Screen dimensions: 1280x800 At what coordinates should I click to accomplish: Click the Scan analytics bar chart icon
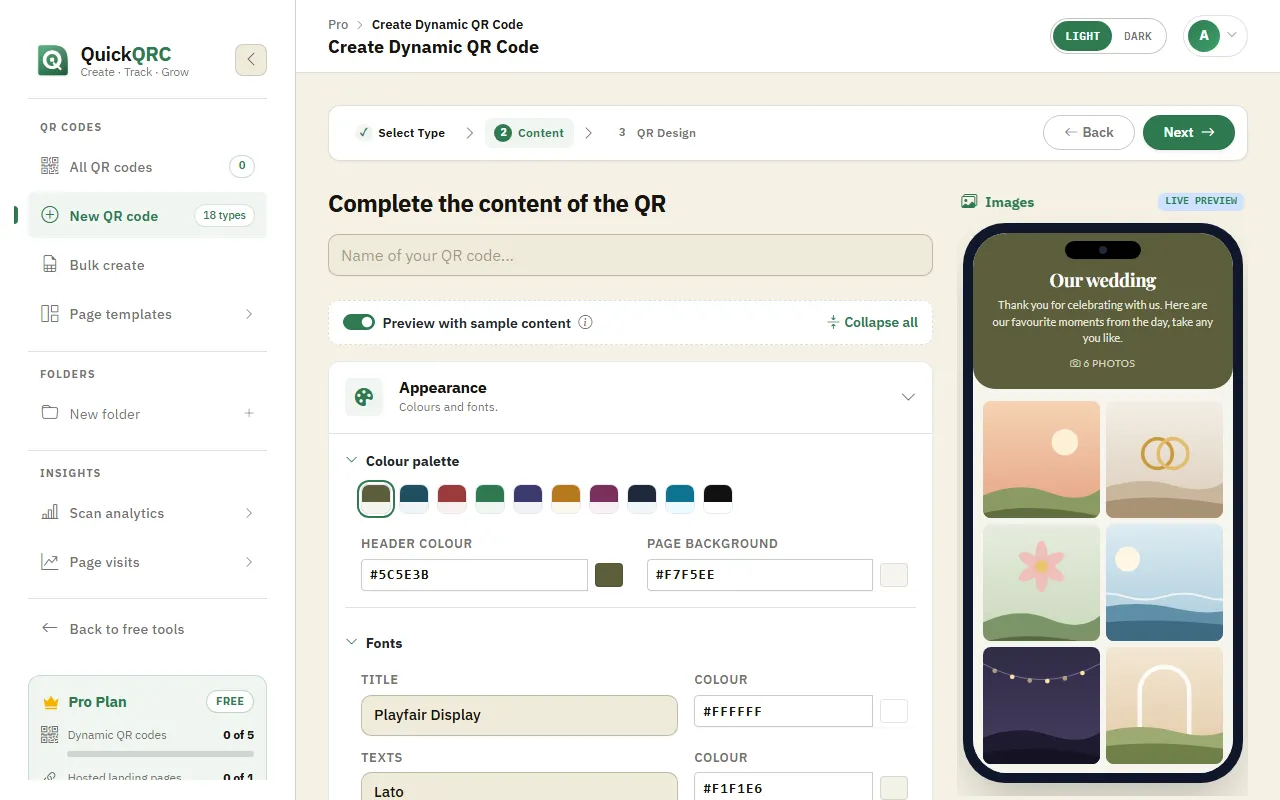point(49,512)
